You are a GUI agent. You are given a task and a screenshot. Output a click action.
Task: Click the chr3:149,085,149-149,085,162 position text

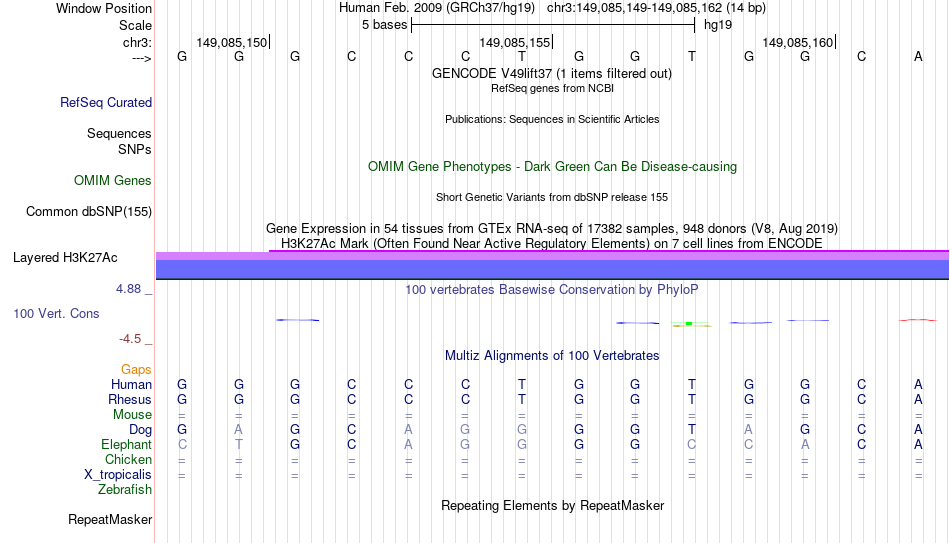[x=656, y=8]
